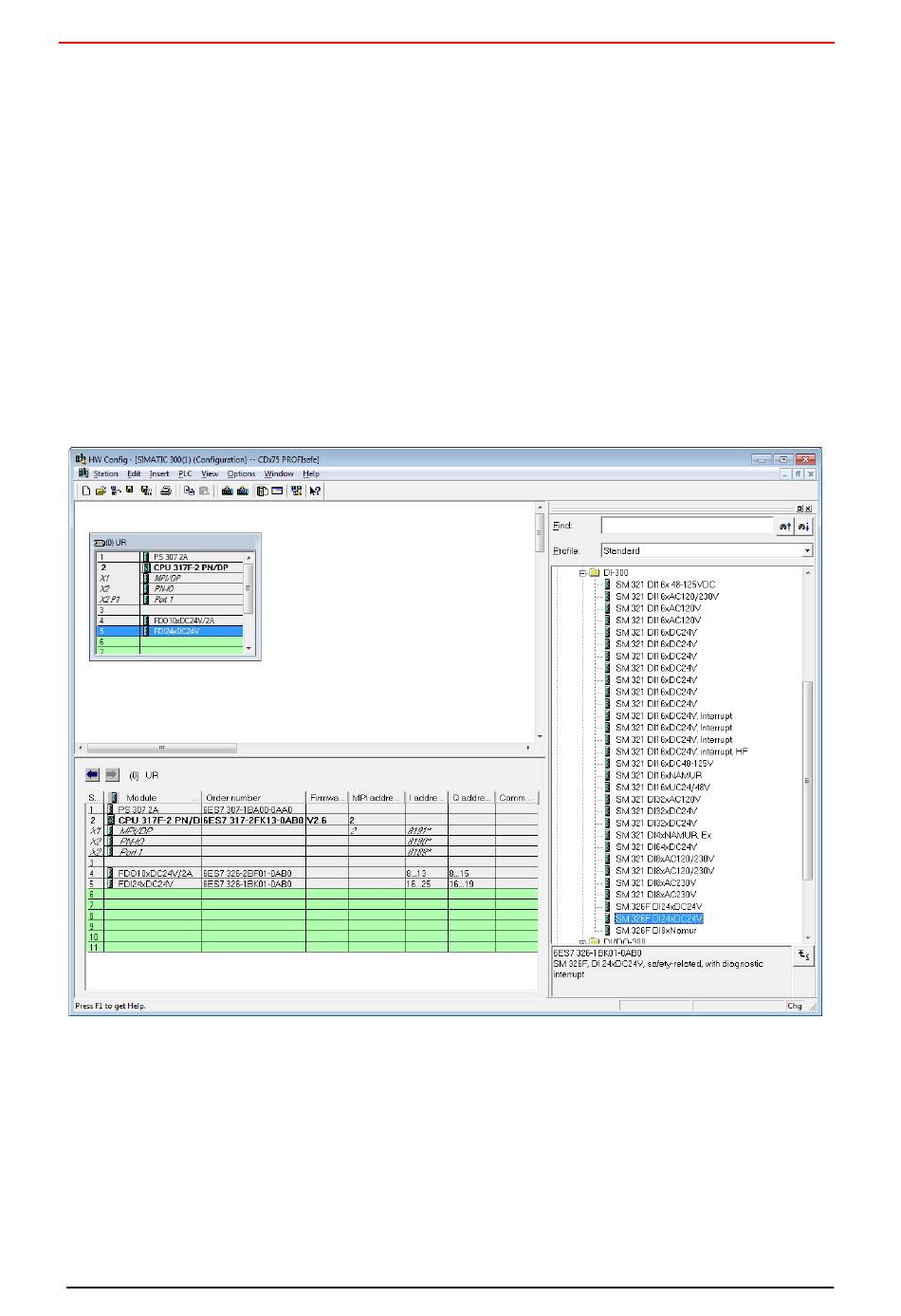Open the Edit menu
Screen dimensions: 901x1316
click(x=134, y=473)
